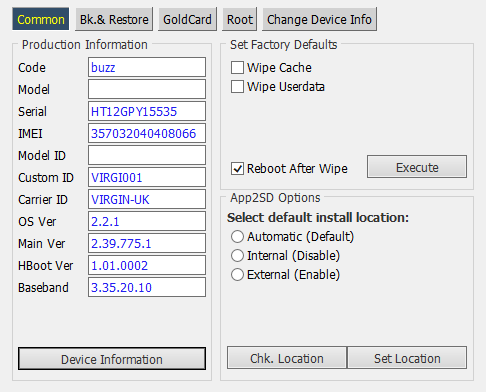Click the IMEI number field
Viewport: 486px width, 392px height.
tap(147, 133)
